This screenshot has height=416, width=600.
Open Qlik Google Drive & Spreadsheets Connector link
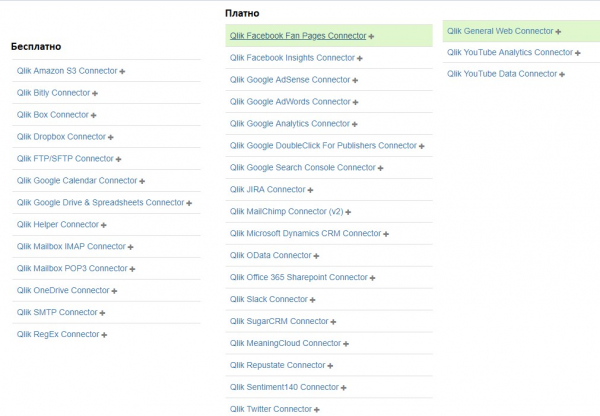point(100,202)
